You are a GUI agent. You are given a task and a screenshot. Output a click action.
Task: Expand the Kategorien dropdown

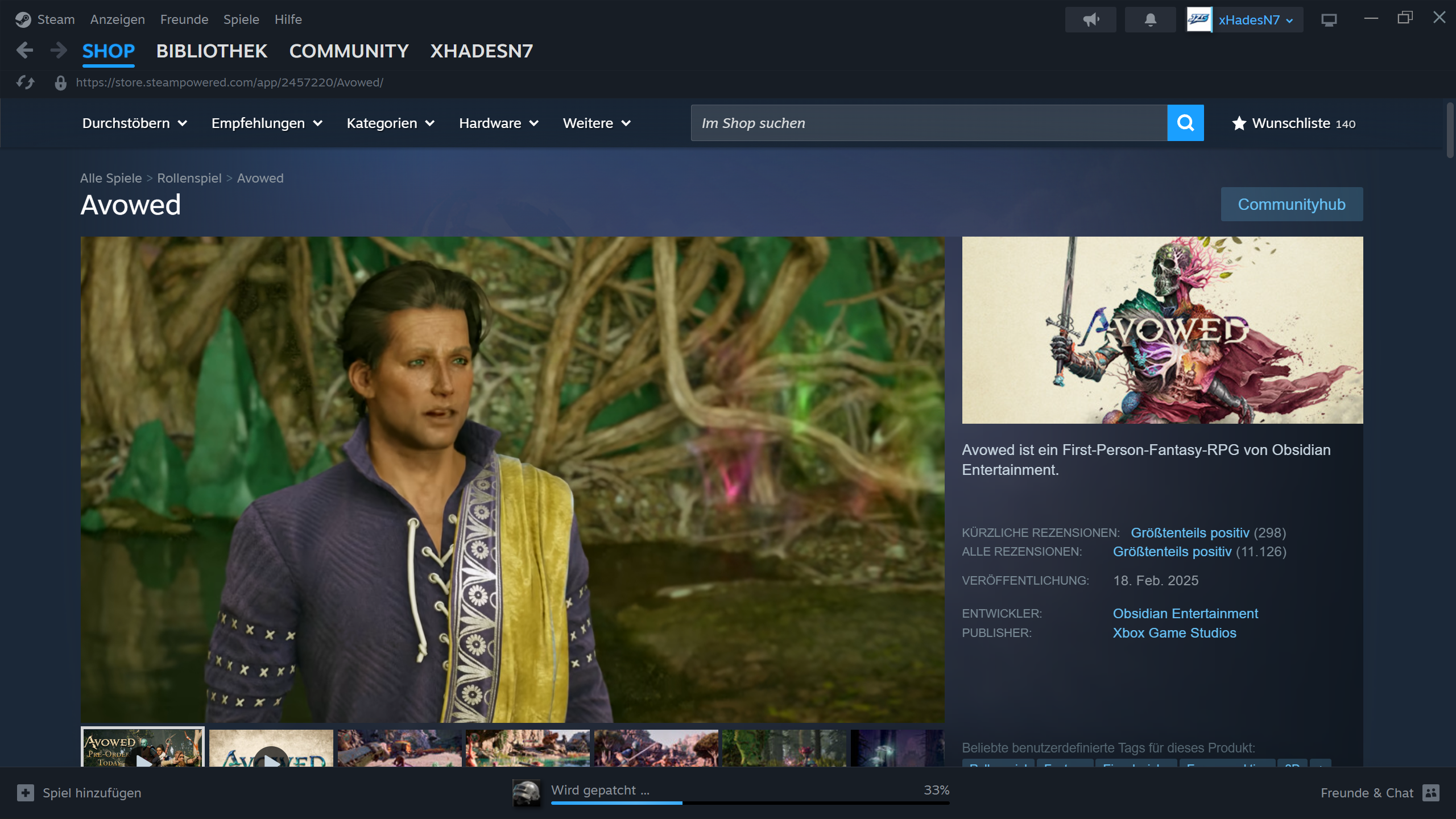pyautogui.click(x=390, y=123)
